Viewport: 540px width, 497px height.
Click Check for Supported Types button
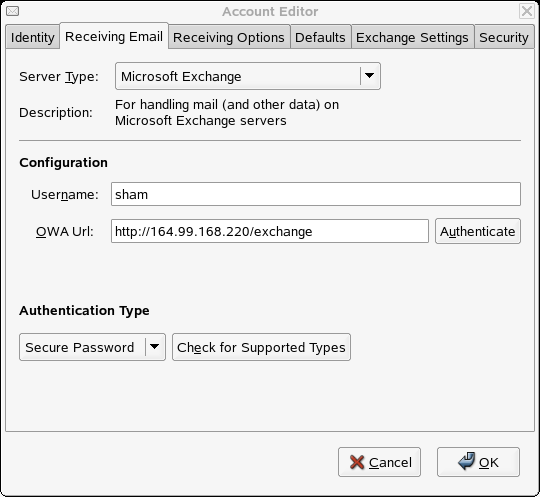pos(261,347)
